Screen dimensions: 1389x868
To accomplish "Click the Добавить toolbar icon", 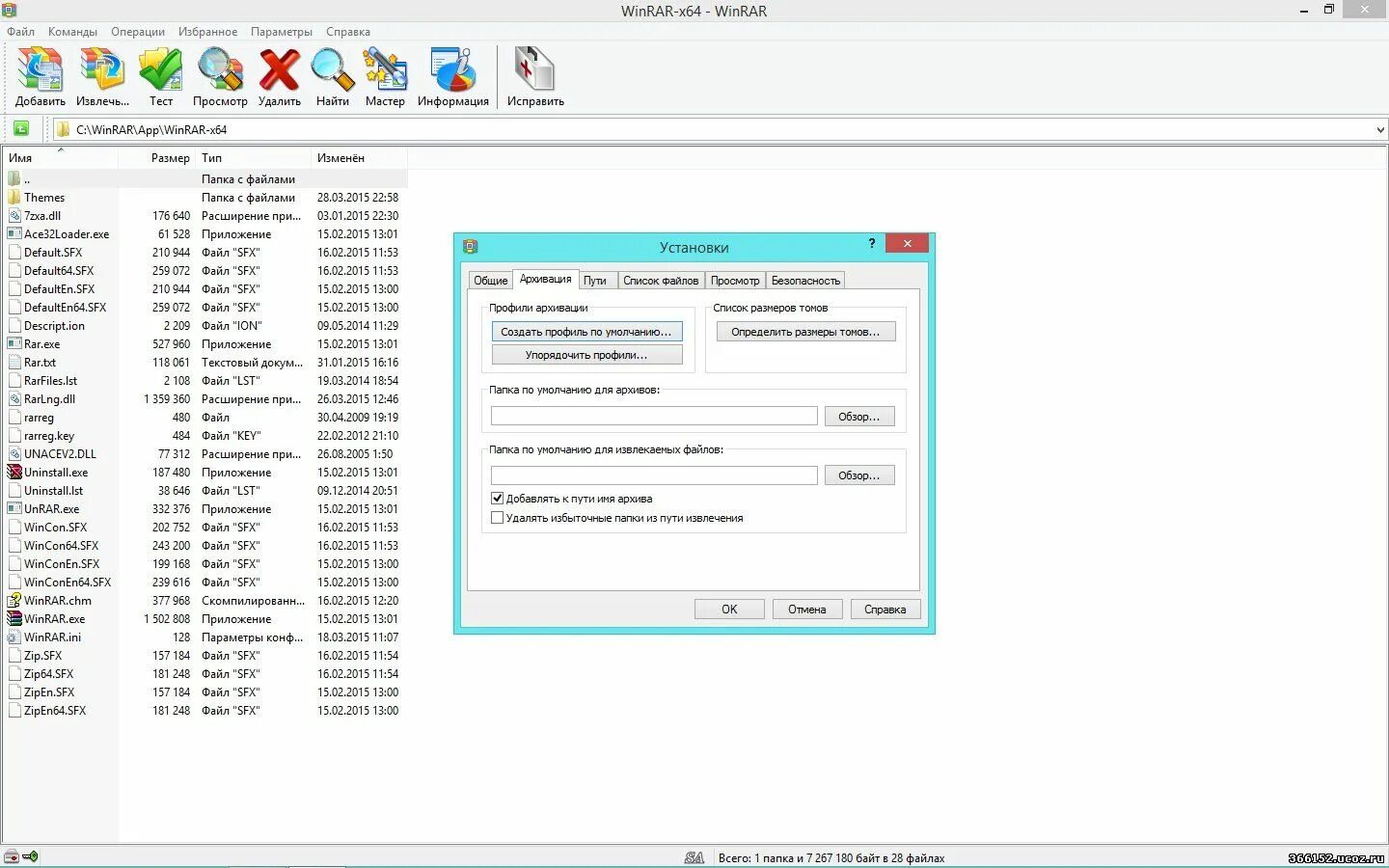I will 41,70.
